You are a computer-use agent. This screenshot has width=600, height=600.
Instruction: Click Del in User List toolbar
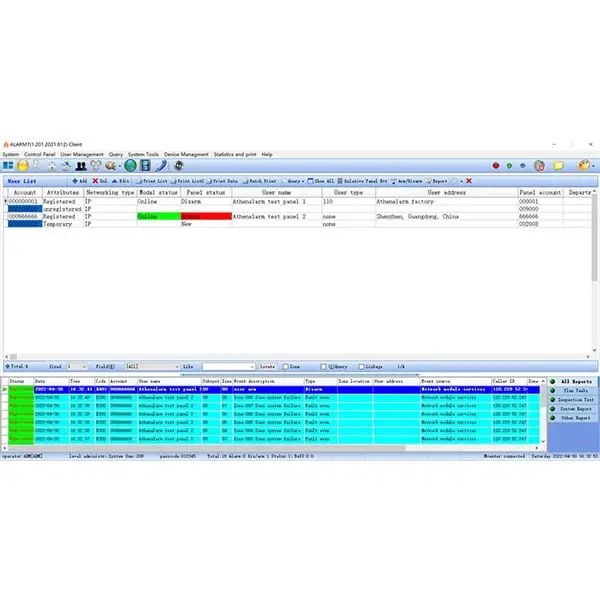pyautogui.click(x=99, y=181)
